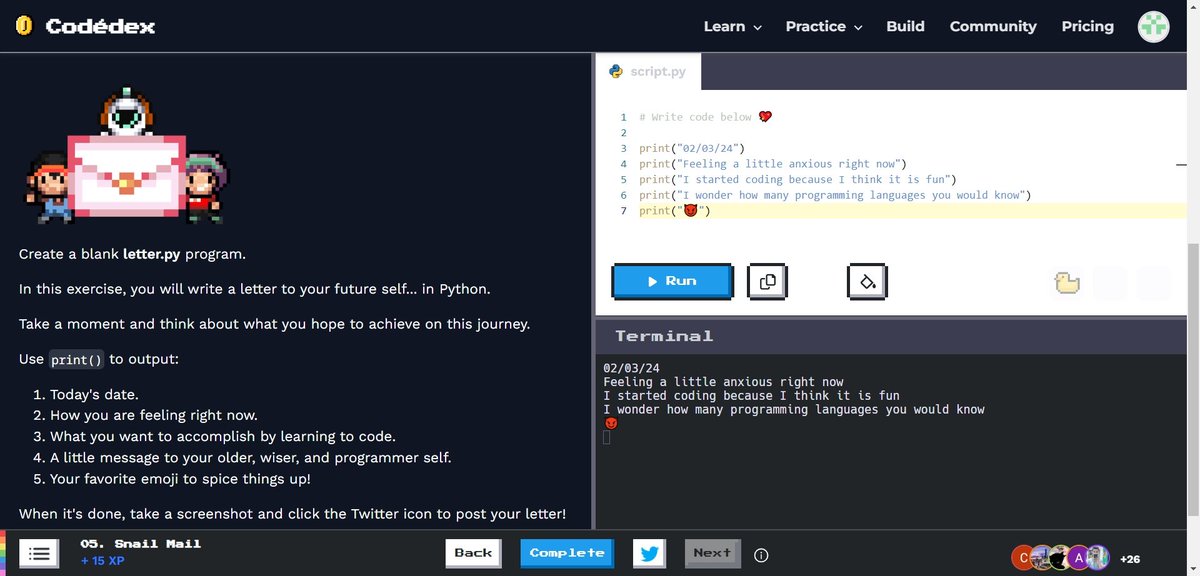
Task: Click the 'print()' inline code snippet
Action: 77,360
